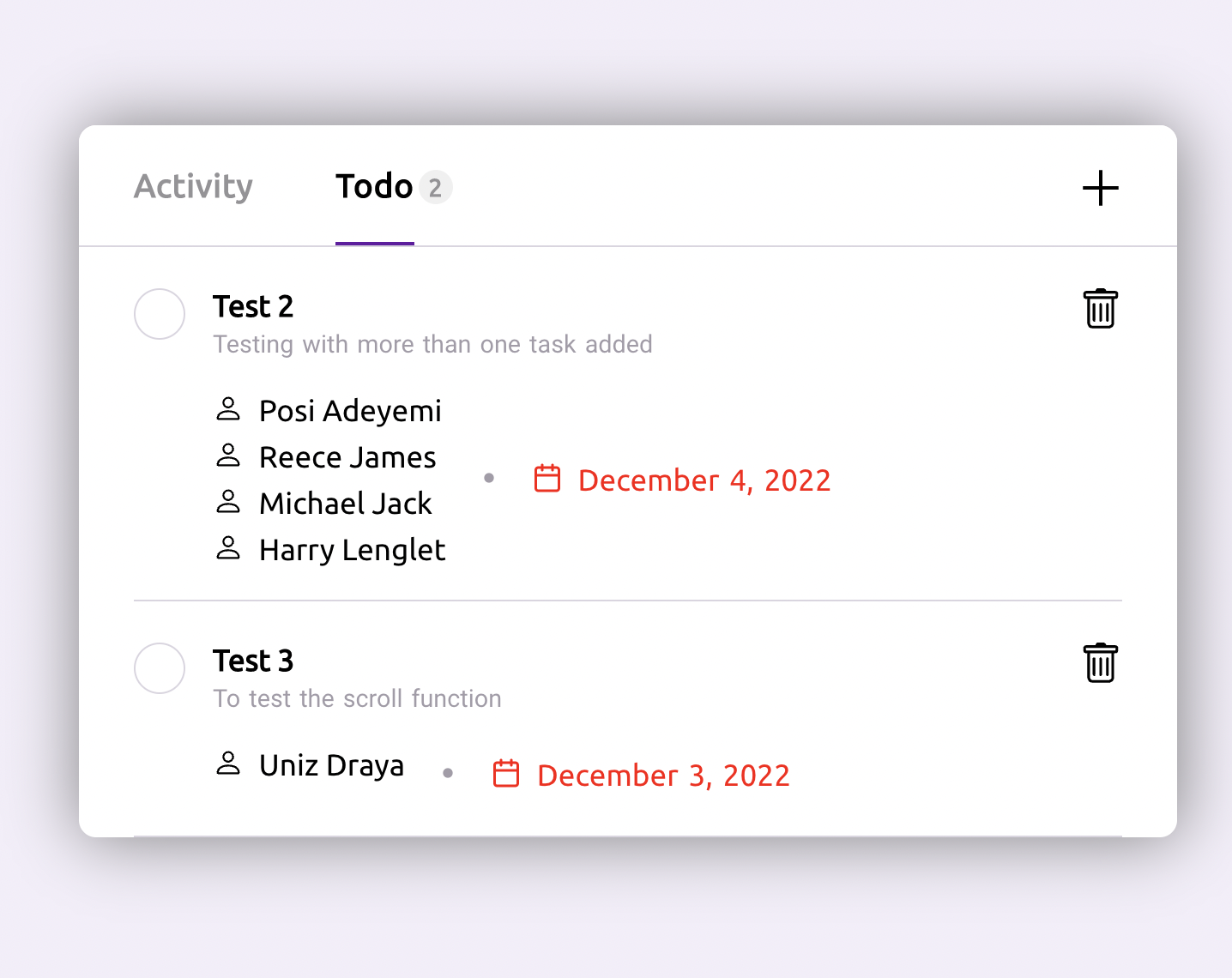Screen dimensions: 1232x978
Task: Click the Todo count badge showing 2
Action: pyautogui.click(x=435, y=187)
